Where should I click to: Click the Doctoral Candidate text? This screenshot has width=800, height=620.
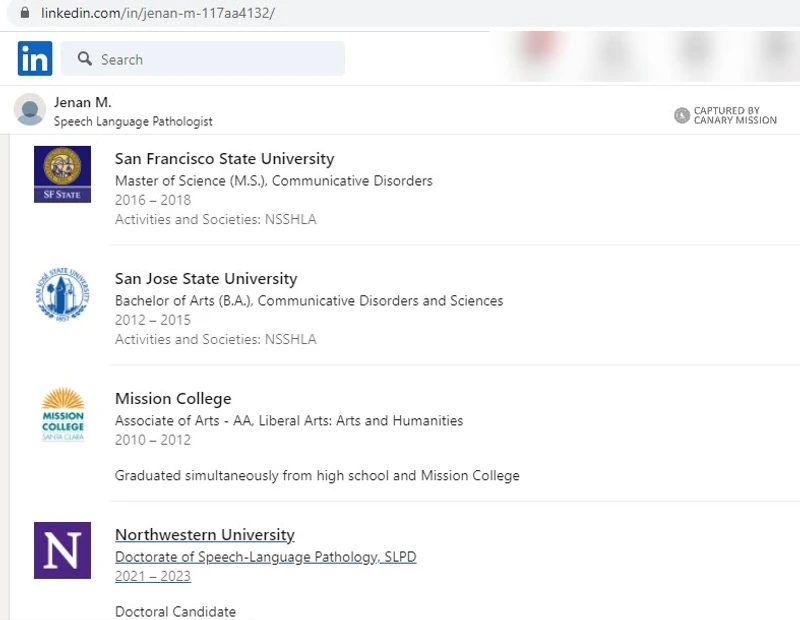175,611
